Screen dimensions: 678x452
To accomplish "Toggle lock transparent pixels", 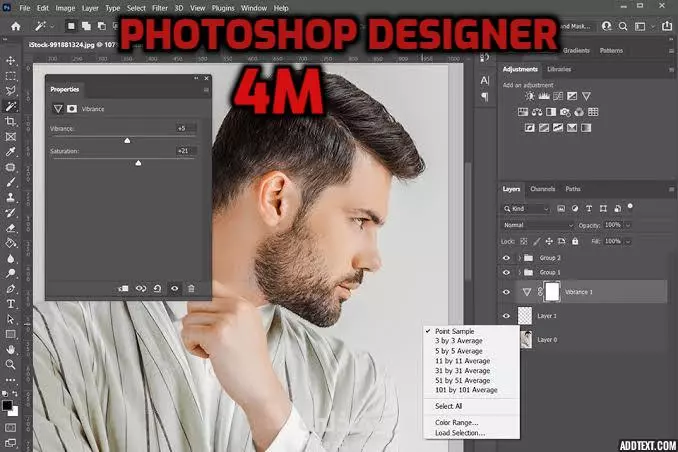I will coord(524,241).
